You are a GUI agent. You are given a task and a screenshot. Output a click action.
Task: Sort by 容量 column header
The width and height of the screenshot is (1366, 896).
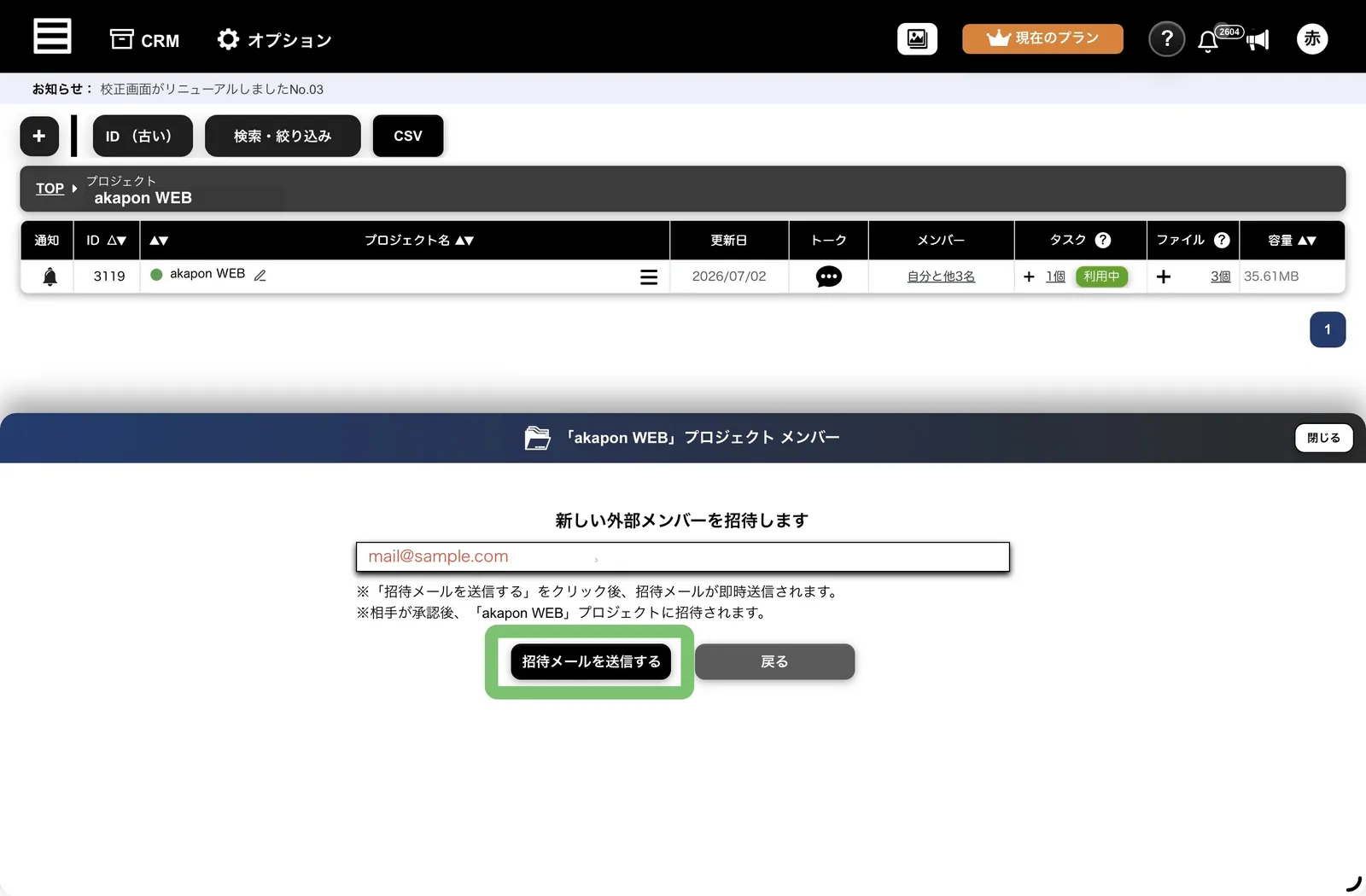(x=1292, y=241)
